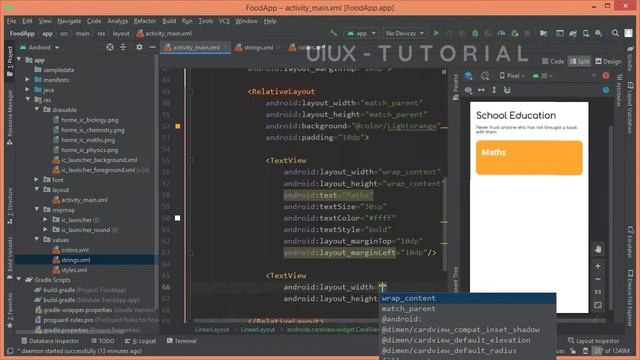Viewport: 640px width, 360px height.
Task: Run the app with green play button
Action: [x=436, y=33]
